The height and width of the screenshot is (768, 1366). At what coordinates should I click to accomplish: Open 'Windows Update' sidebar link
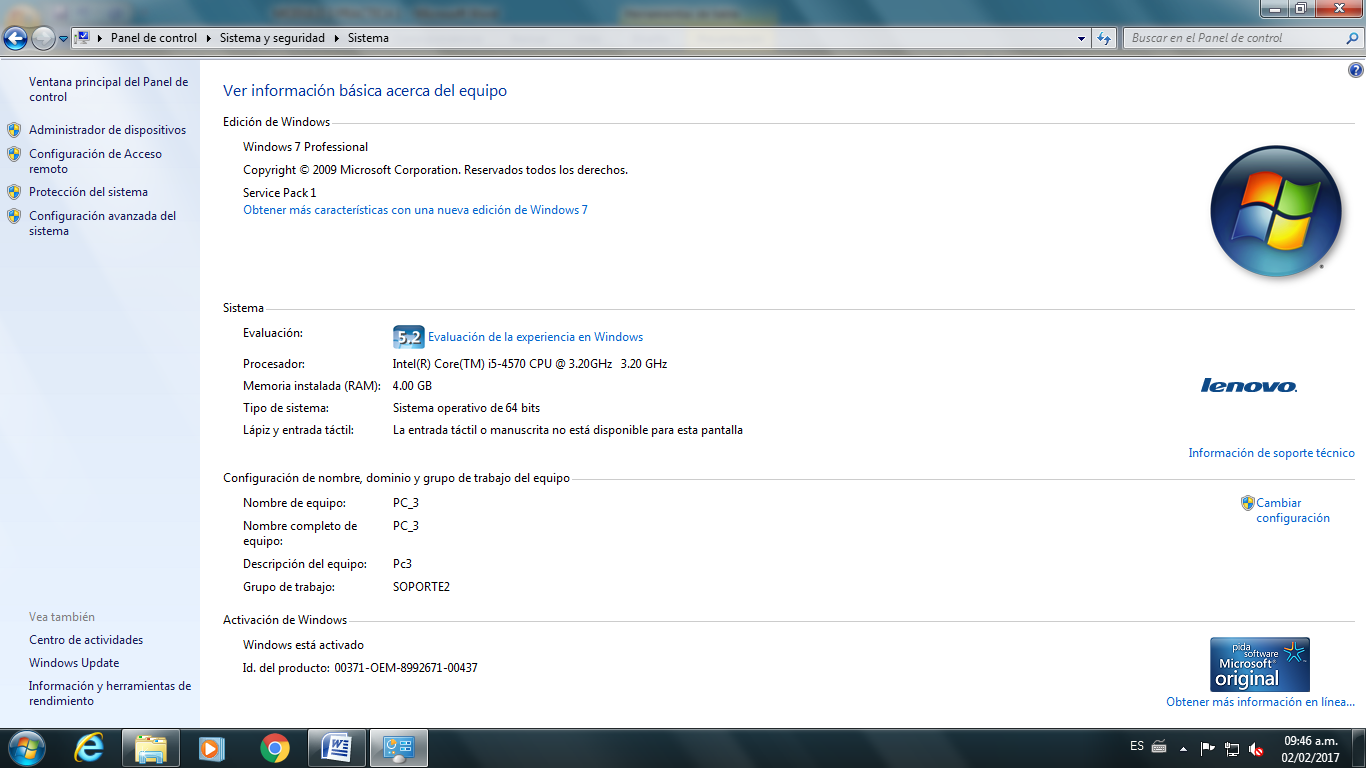click(x=74, y=663)
